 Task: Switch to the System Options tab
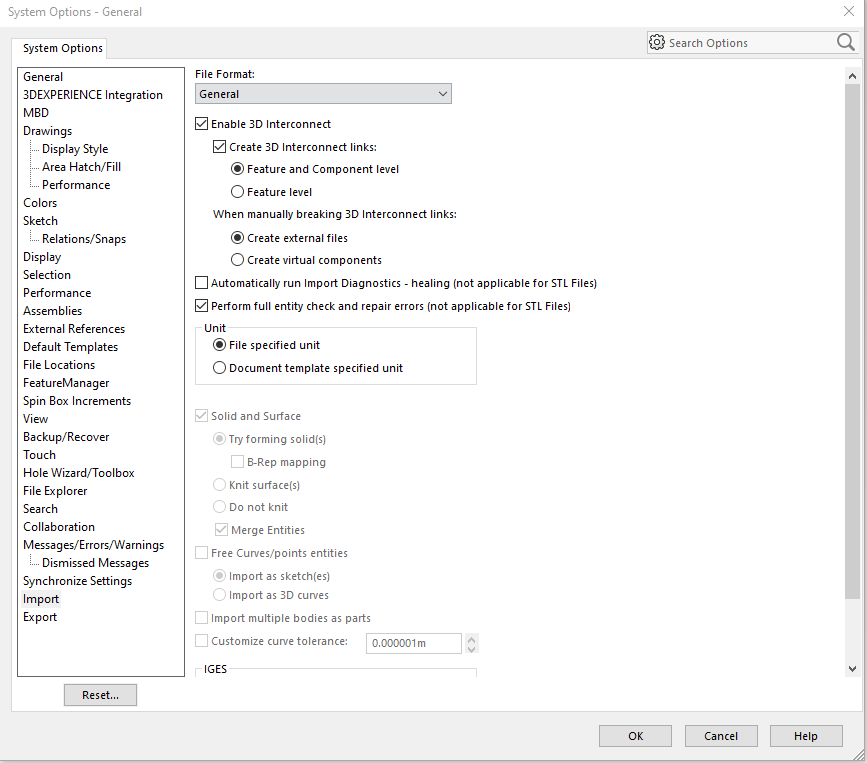click(63, 48)
